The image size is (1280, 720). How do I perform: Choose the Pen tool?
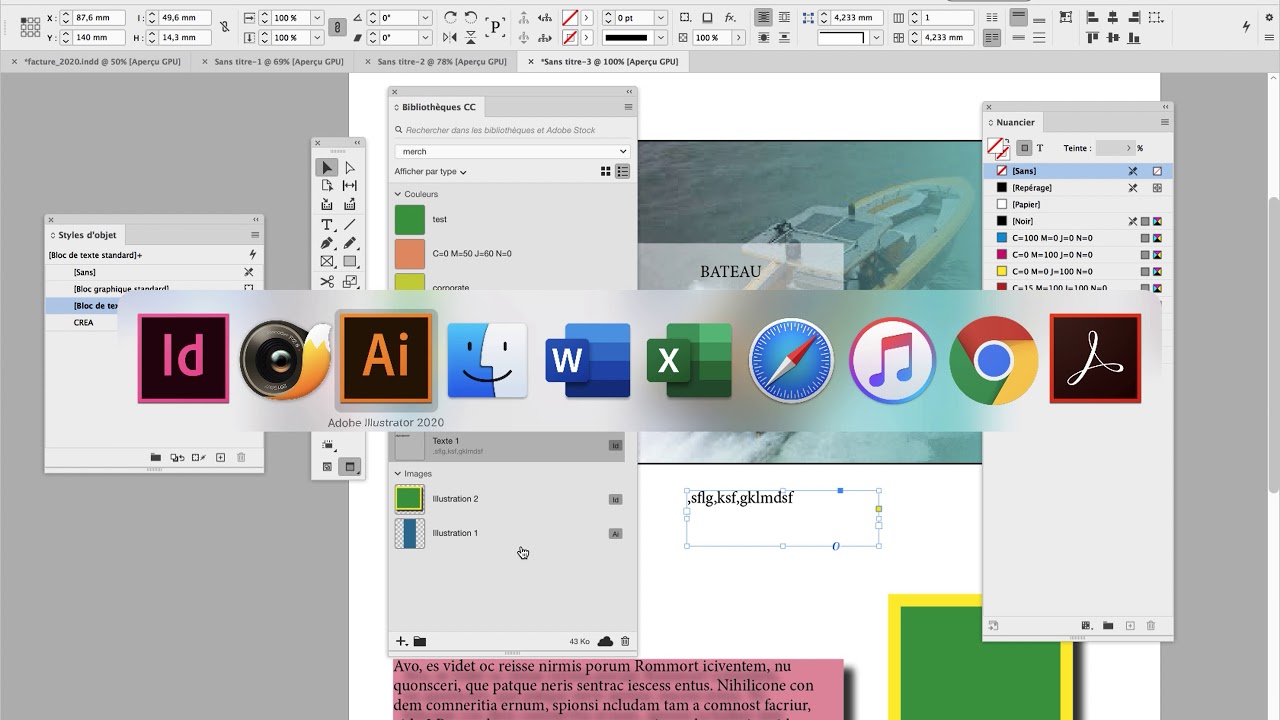[x=327, y=243]
